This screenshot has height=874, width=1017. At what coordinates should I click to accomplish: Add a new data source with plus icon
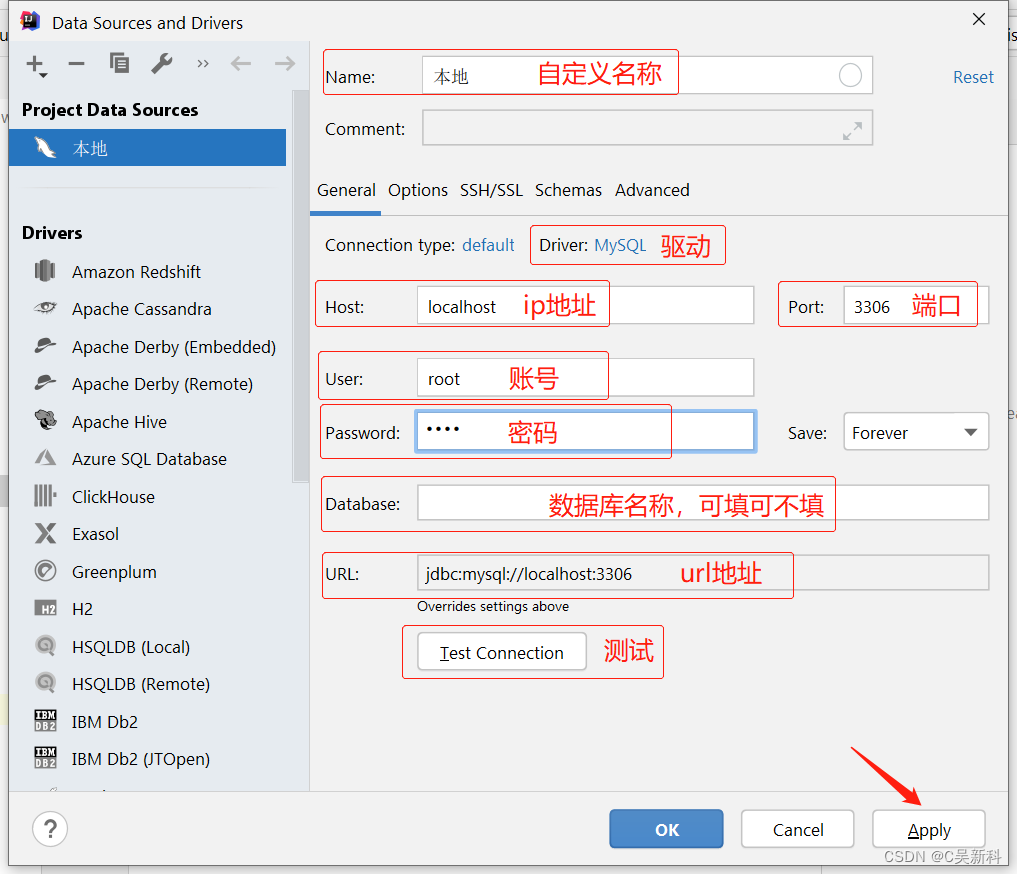point(36,65)
